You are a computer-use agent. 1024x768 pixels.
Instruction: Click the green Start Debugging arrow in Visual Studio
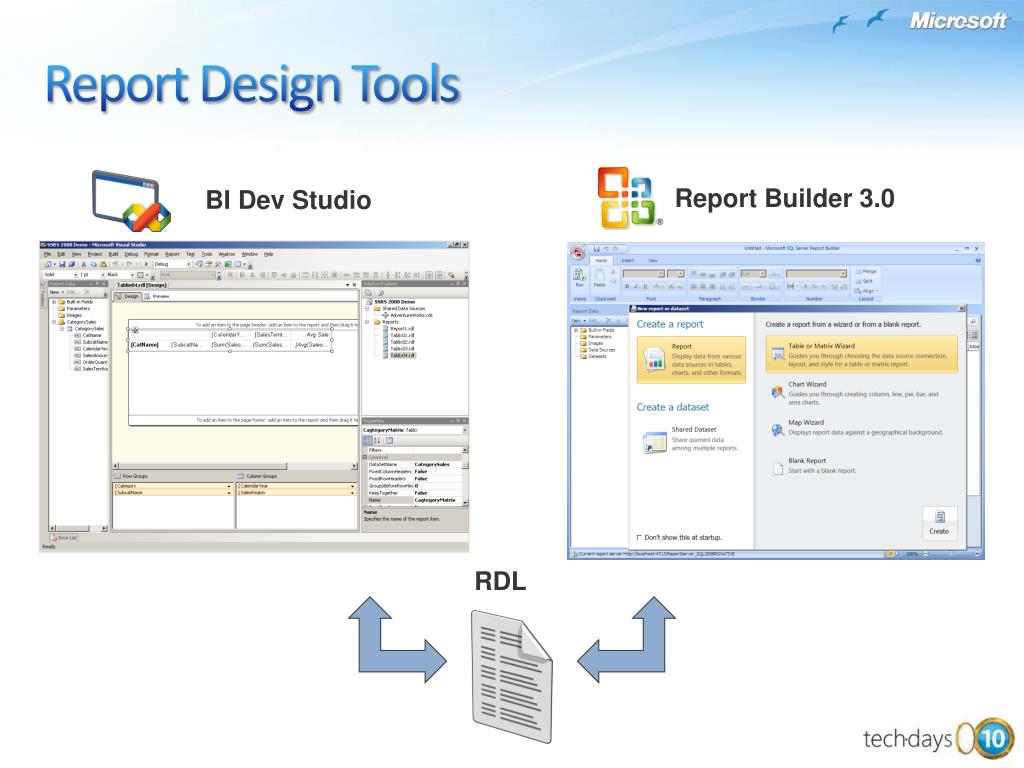tap(146, 264)
